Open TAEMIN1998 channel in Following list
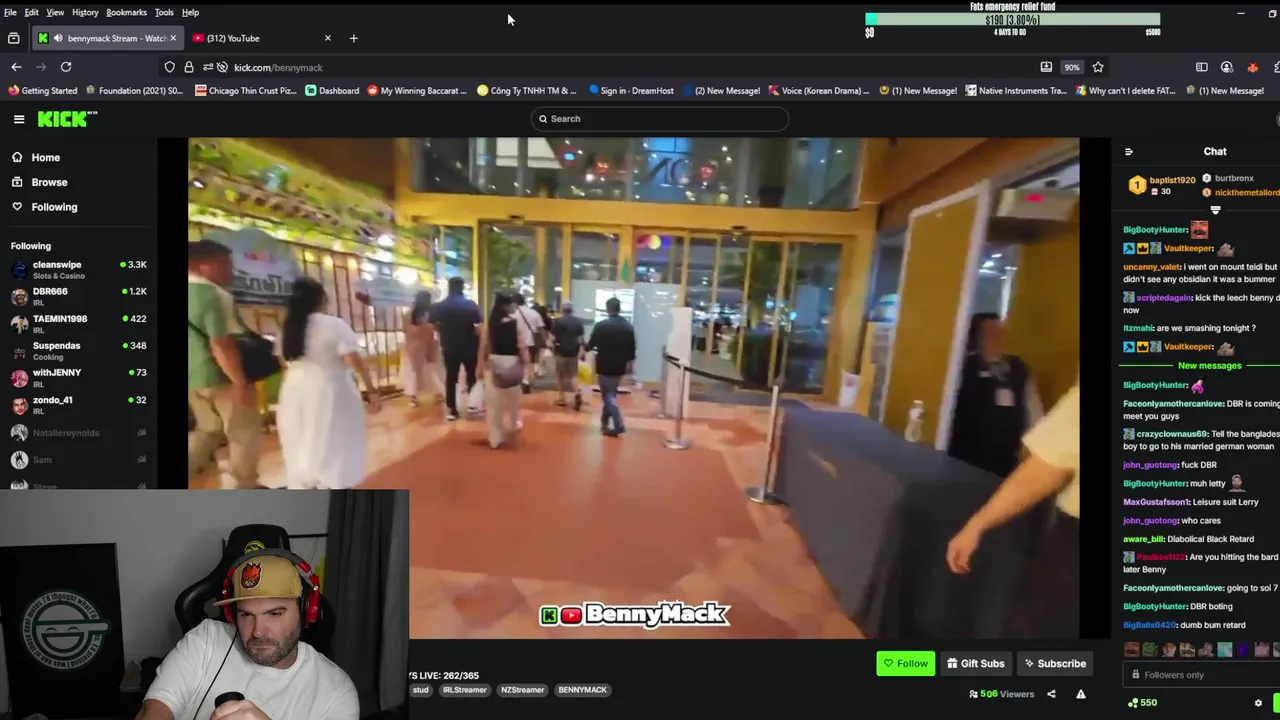Viewport: 1280px width, 720px height. [78, 323]
